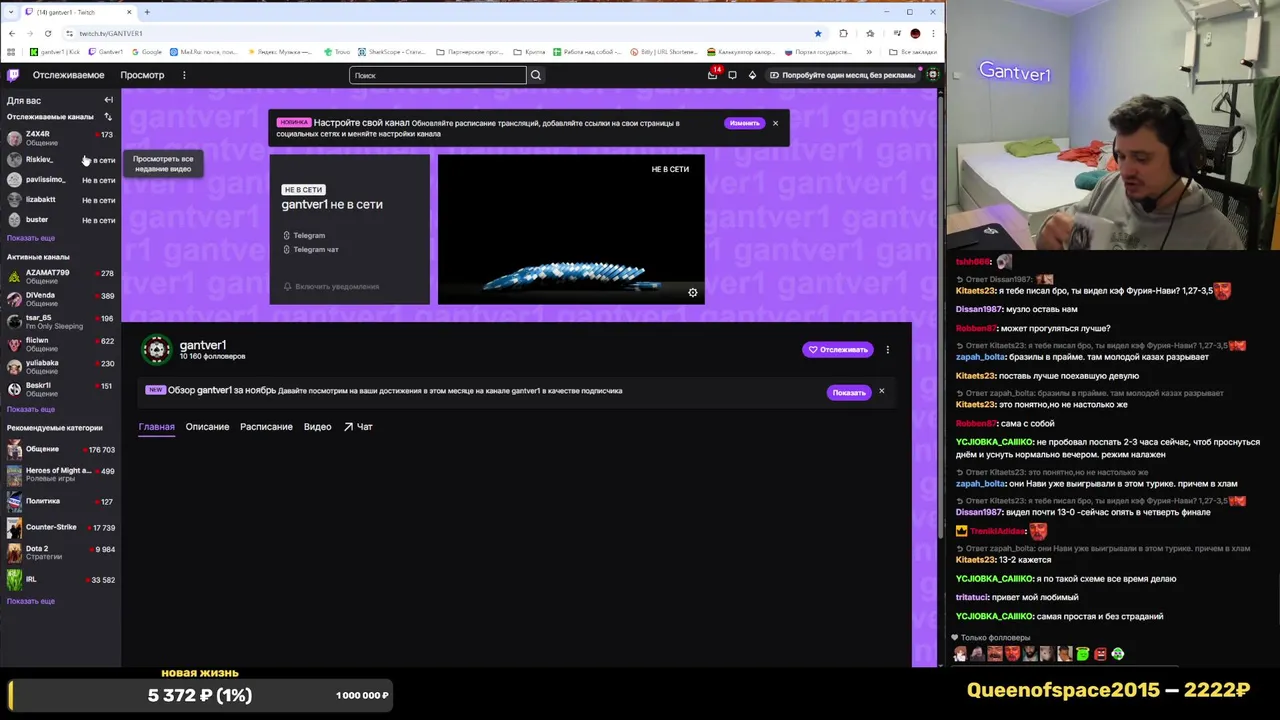Open tsar_65 active channel
This screenshot has width=1280, height=720.
click(x=60, y=321)
